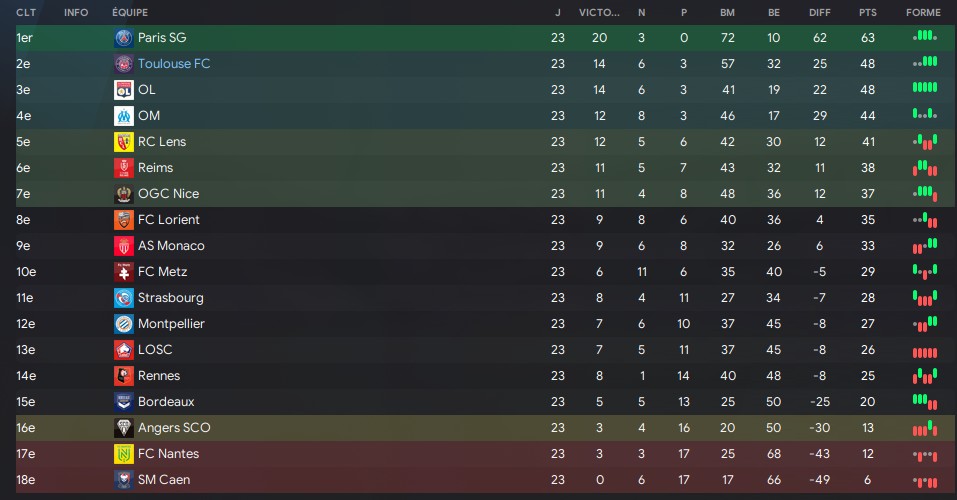Click the SM Caen team name
957x500 pixels.
[x=164, y=480]
